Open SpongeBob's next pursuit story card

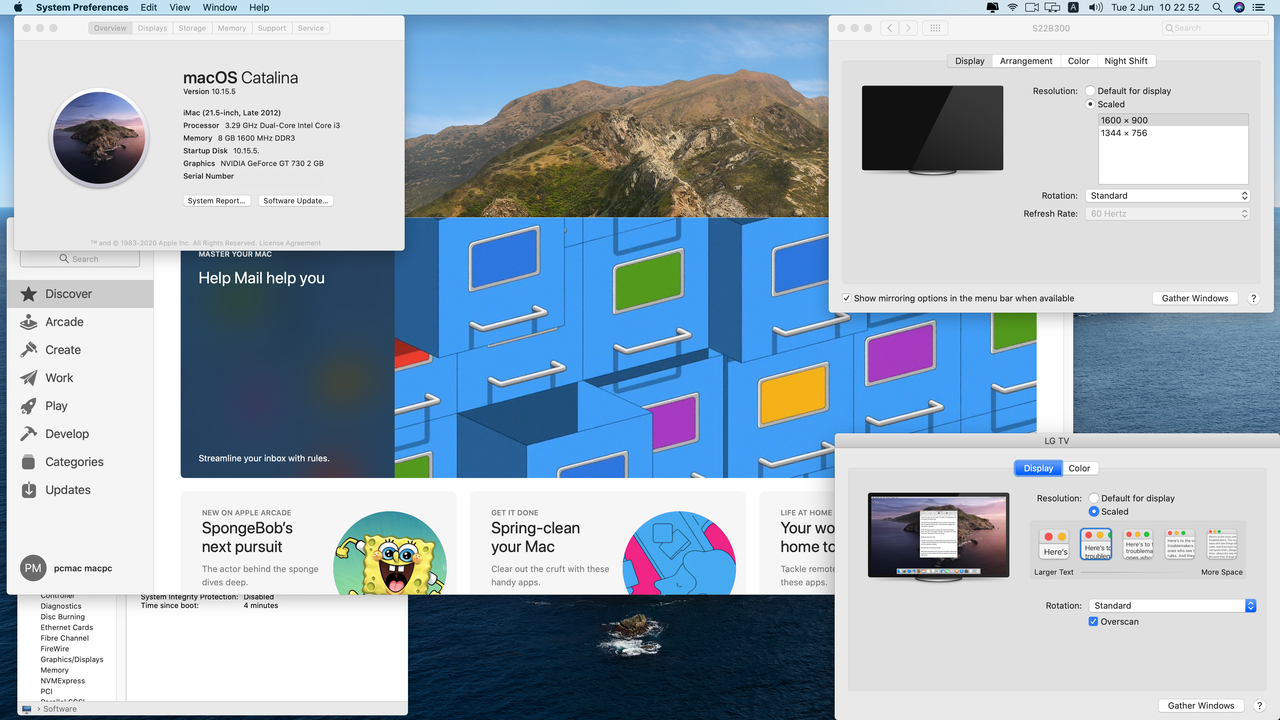(319, 543)
